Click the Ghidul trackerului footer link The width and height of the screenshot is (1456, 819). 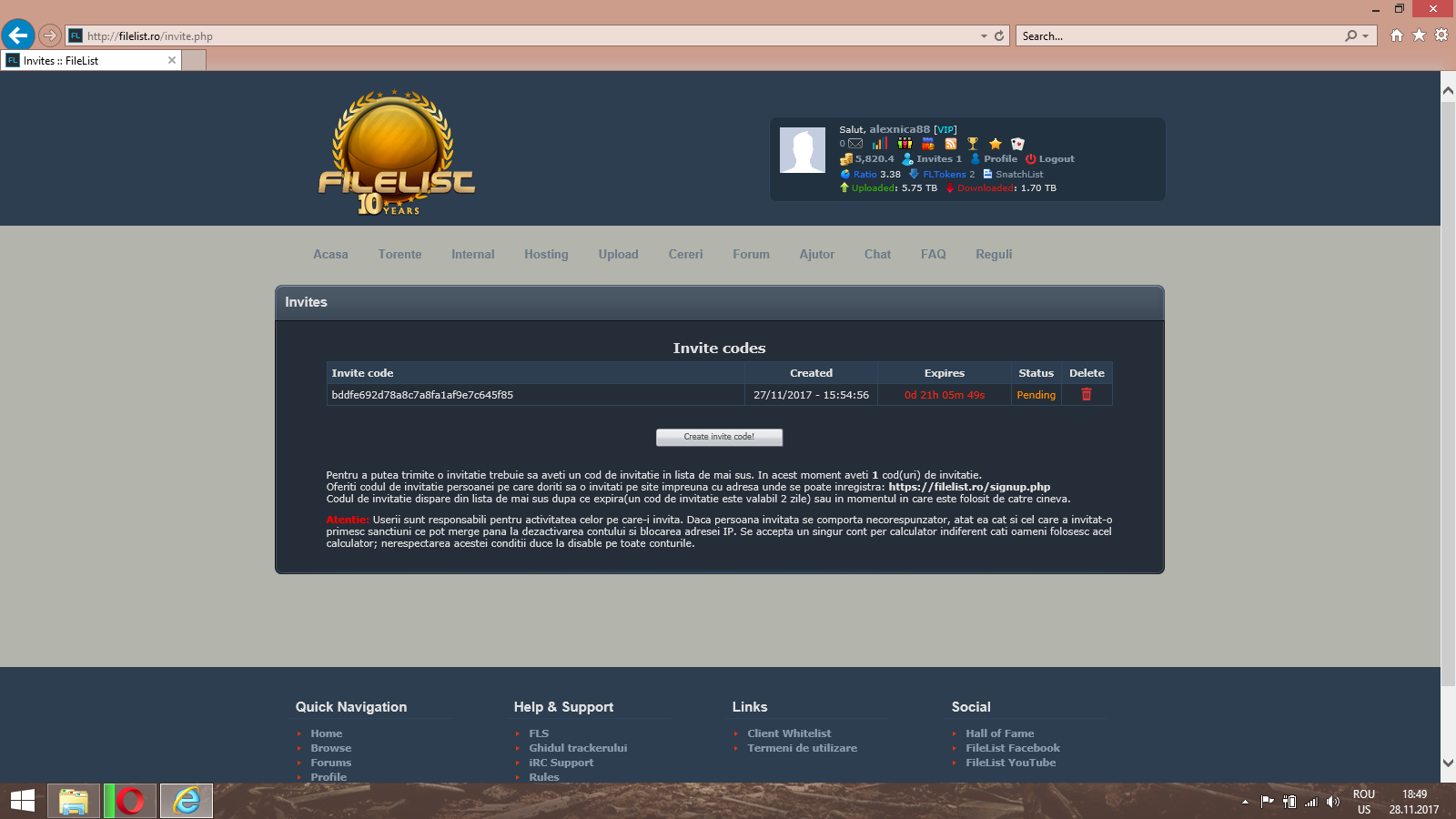point(578,748)
